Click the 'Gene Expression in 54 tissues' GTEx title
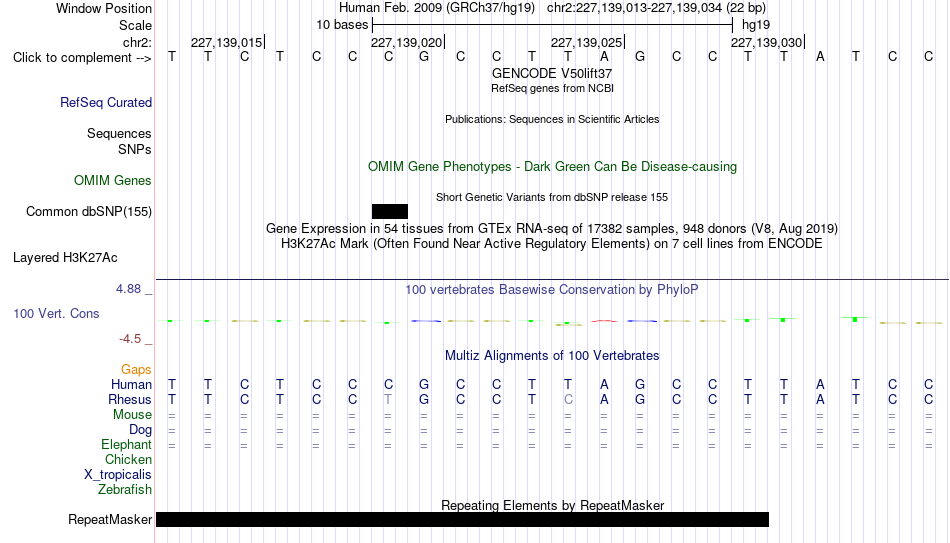This screenshot has width=950, height=543. coord(552,228)
